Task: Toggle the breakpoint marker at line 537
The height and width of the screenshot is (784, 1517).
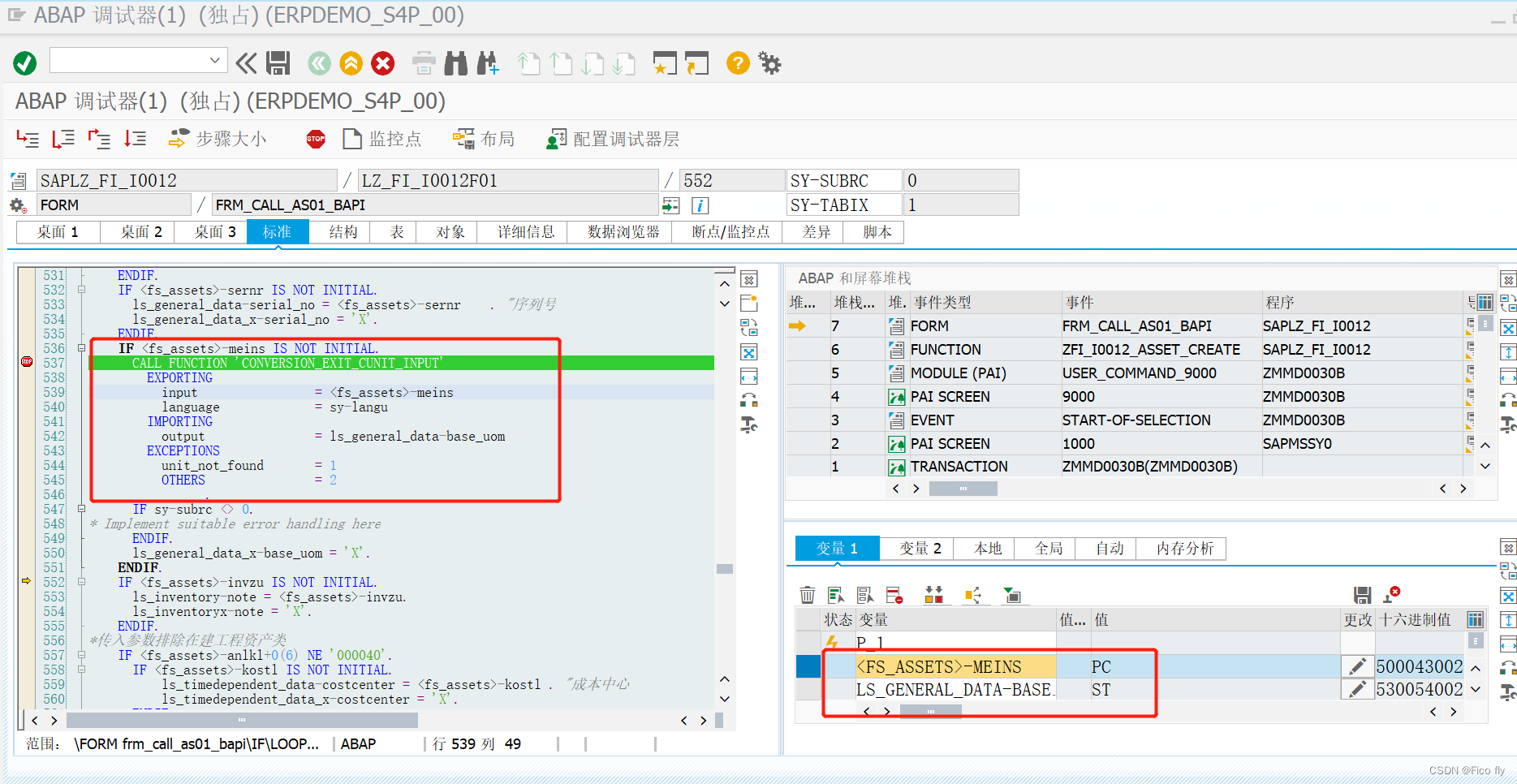Action: (x=25, y=362)
